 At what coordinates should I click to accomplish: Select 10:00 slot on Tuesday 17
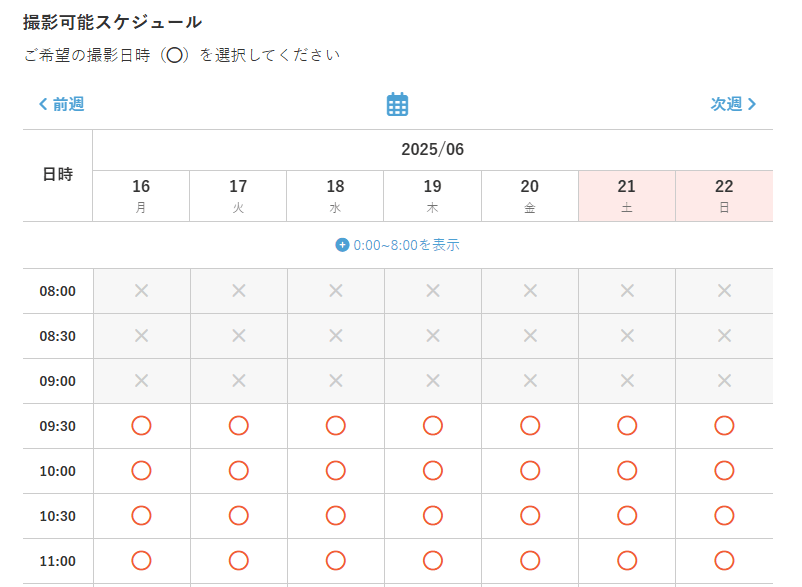tap(238, 470)
